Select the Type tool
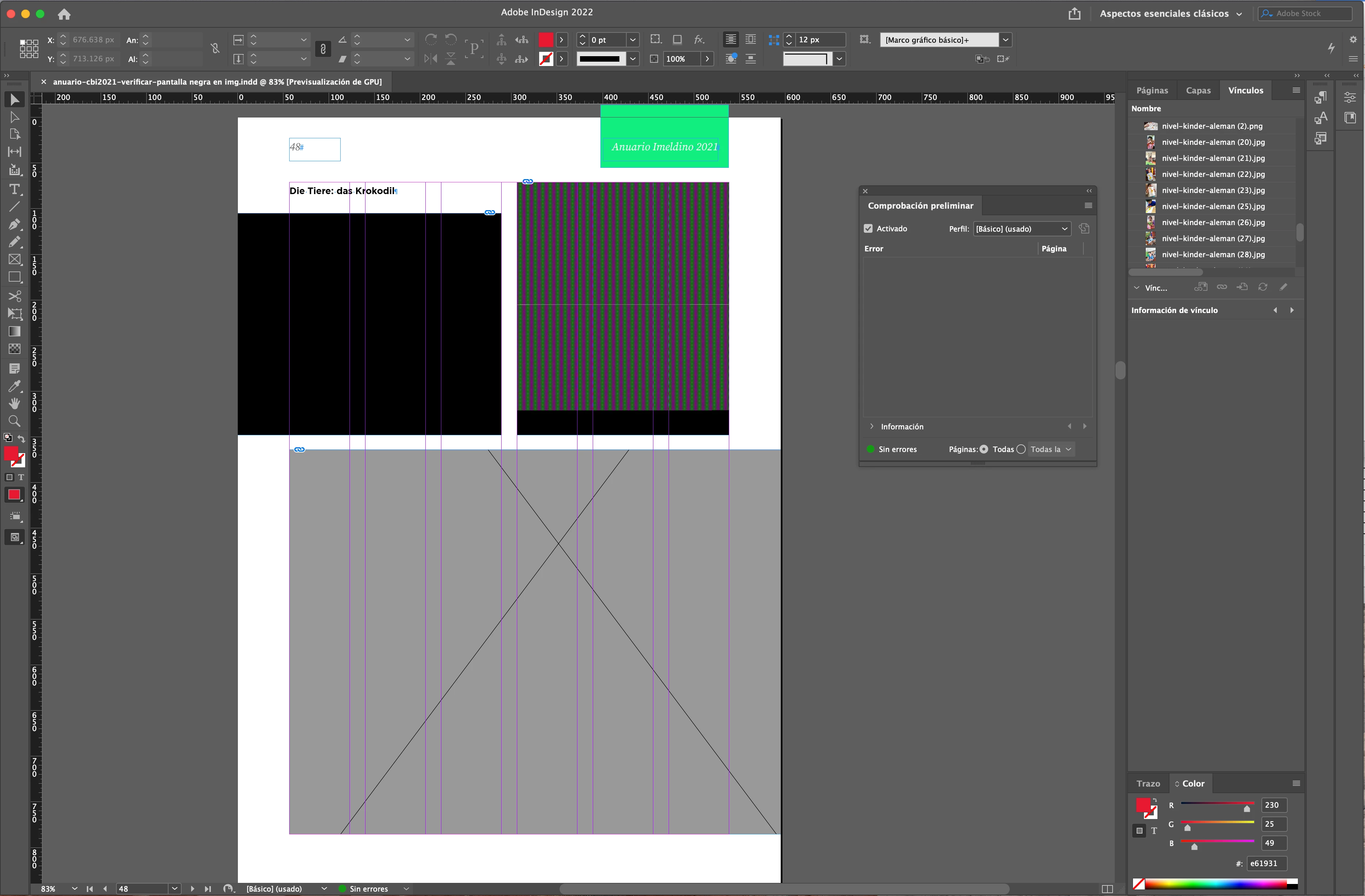The width and height of the screenshot is (1365, 896). point(14,189)
